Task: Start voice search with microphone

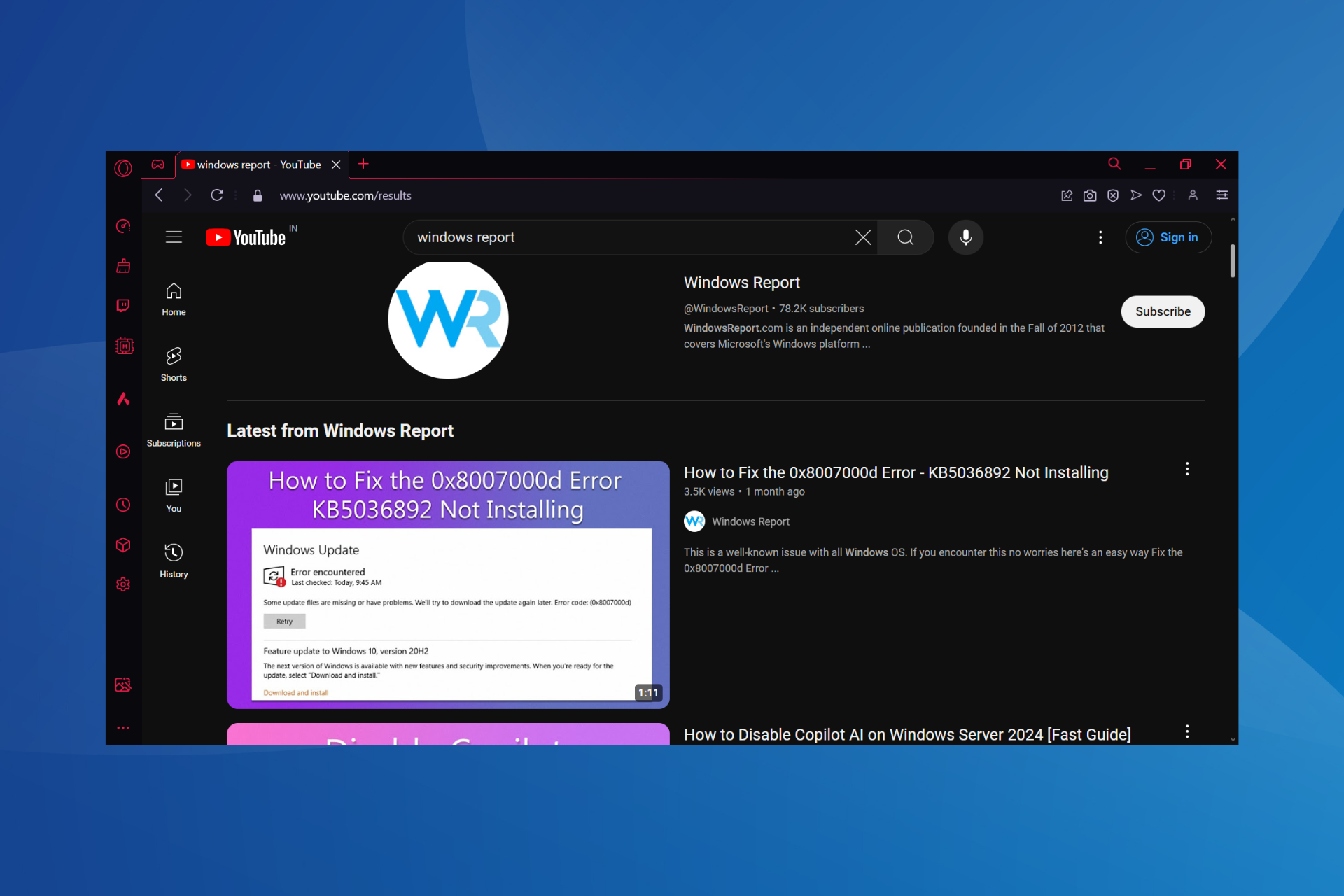Action: click(966, 237)
